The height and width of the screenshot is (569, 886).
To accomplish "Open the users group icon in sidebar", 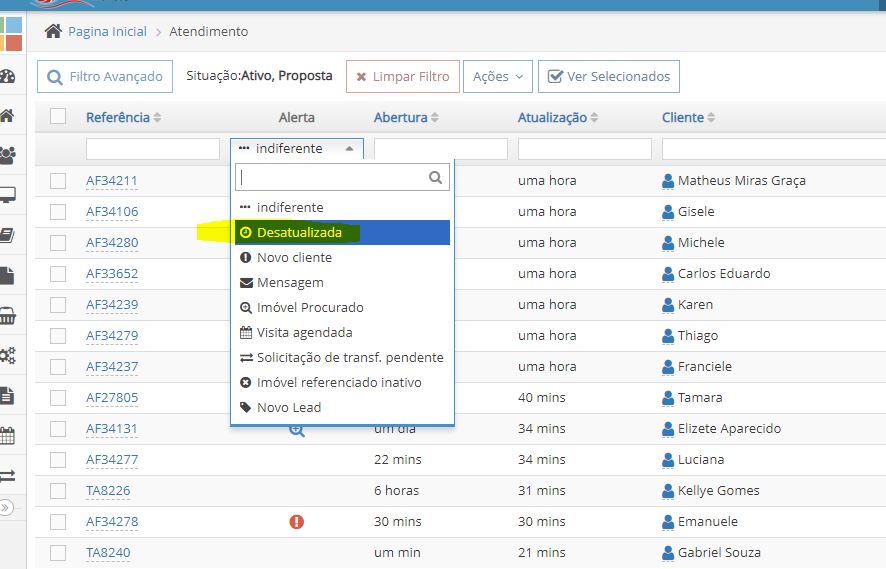I will 8,154.
